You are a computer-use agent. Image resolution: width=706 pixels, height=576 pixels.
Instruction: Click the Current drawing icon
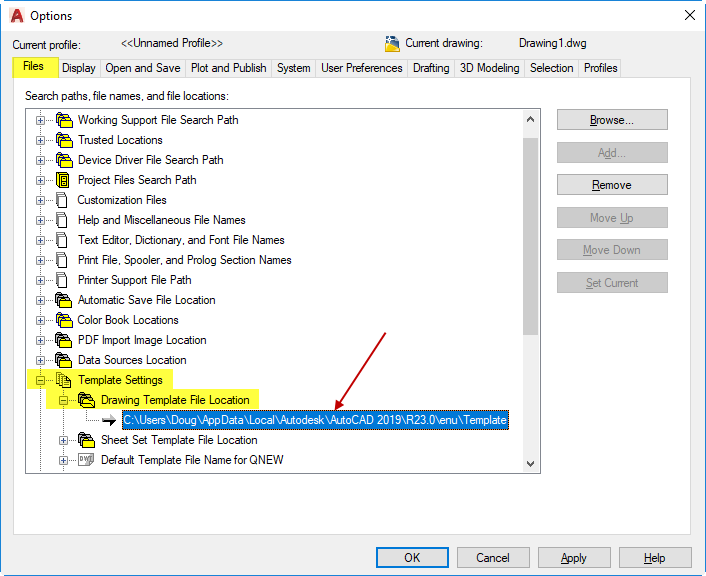click(x=392, y=44)
